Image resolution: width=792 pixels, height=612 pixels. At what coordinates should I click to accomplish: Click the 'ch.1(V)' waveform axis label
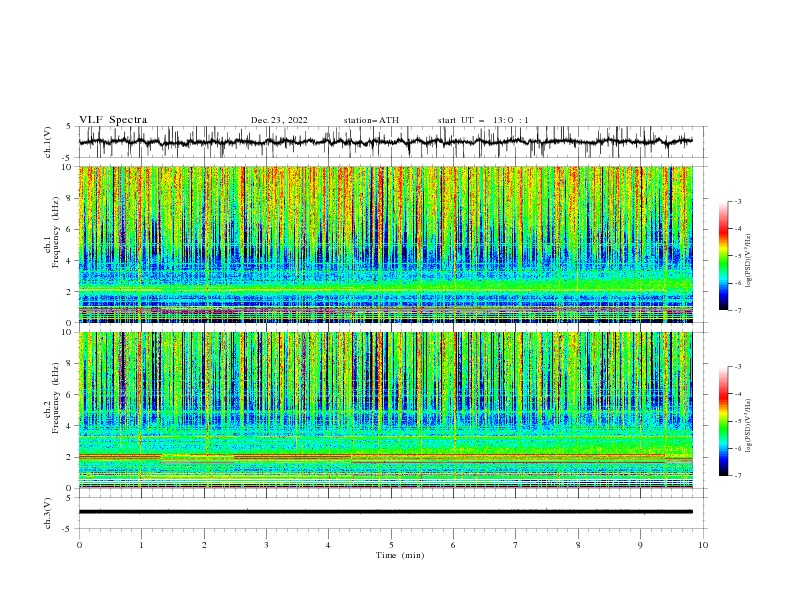48,142
